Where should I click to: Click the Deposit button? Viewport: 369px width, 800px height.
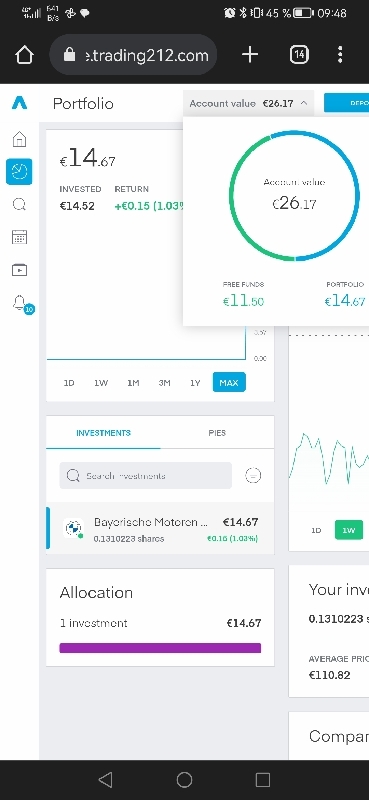pos(347,103)
